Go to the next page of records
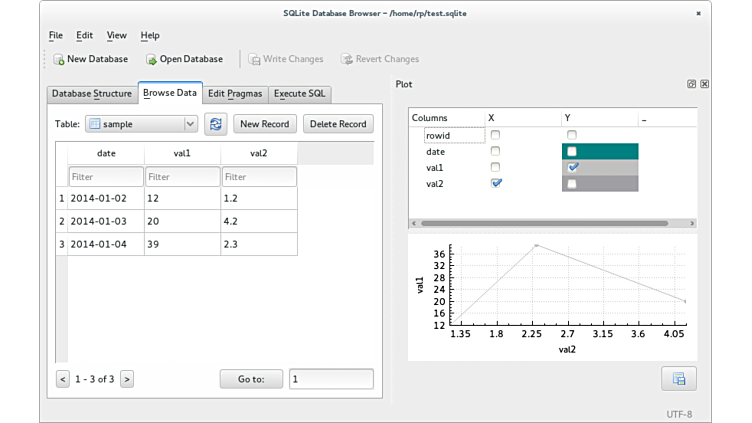 [x=127, y=379]
